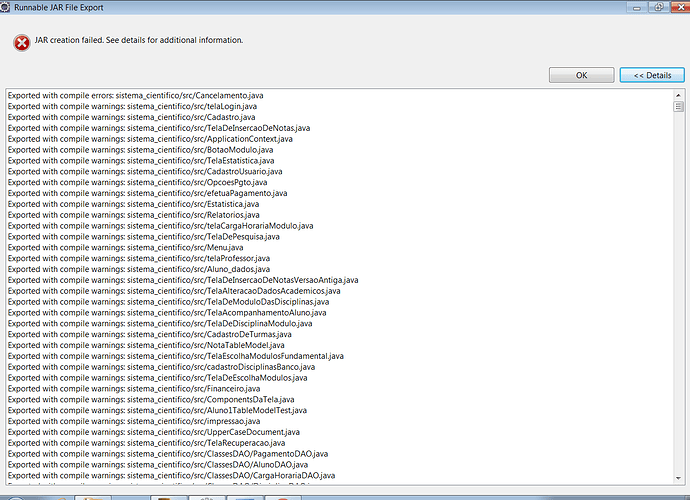Select the telaLogin.java warning line
Image resolution: width=690 pixels, height=500 pixels.
[132, 107]
